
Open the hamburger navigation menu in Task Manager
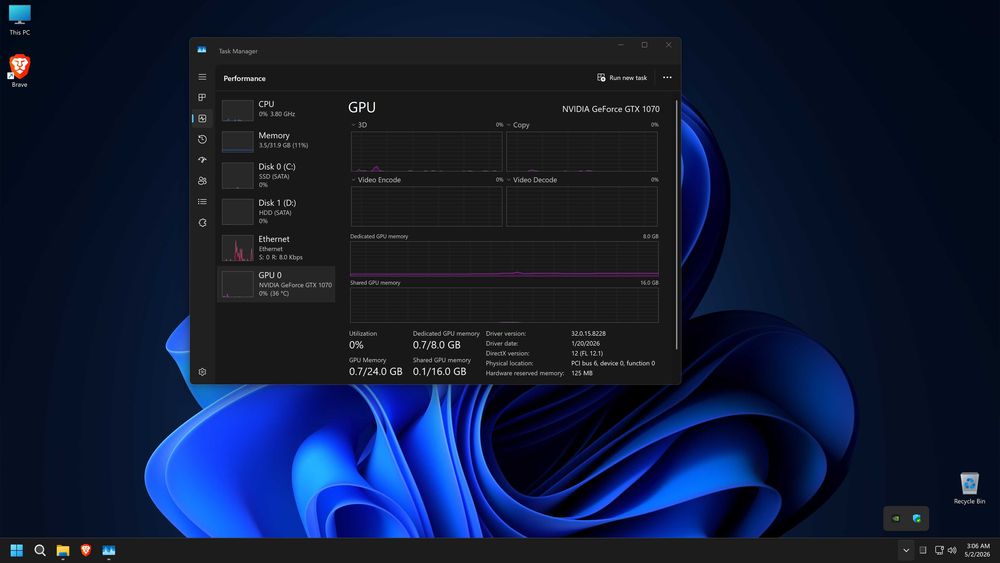(202, 77)
